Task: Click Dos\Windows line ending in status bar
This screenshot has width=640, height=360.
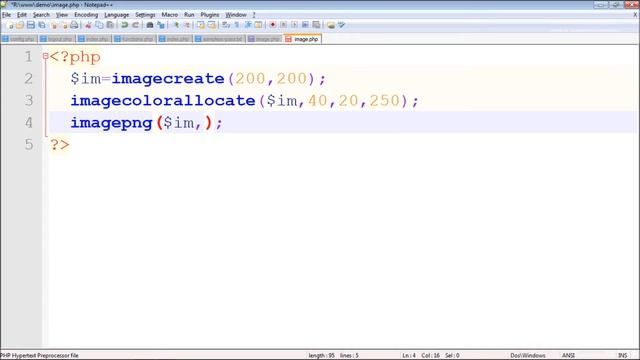Action: (x=528, y=356)
